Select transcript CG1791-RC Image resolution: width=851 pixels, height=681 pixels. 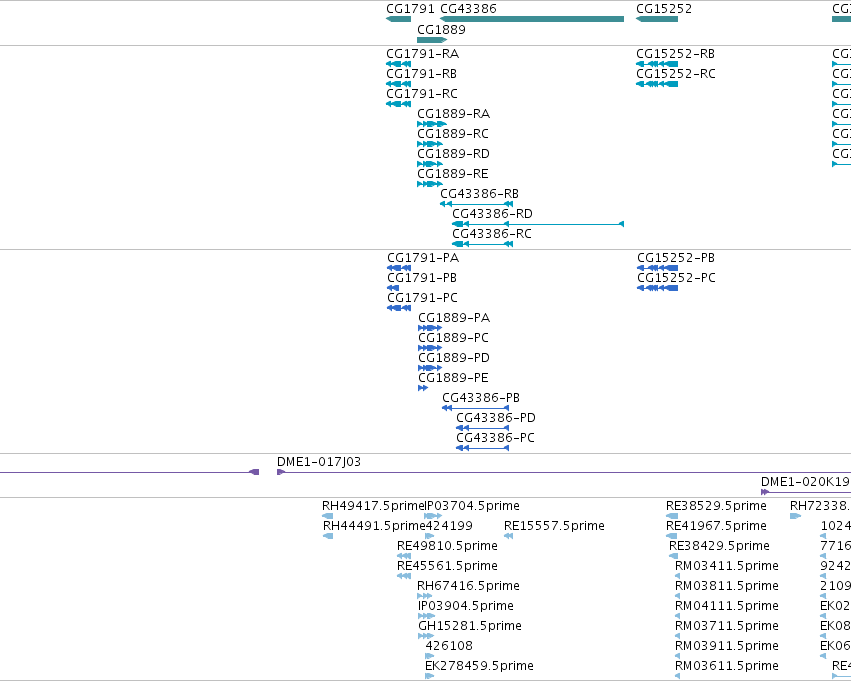[x=422, y=94]
